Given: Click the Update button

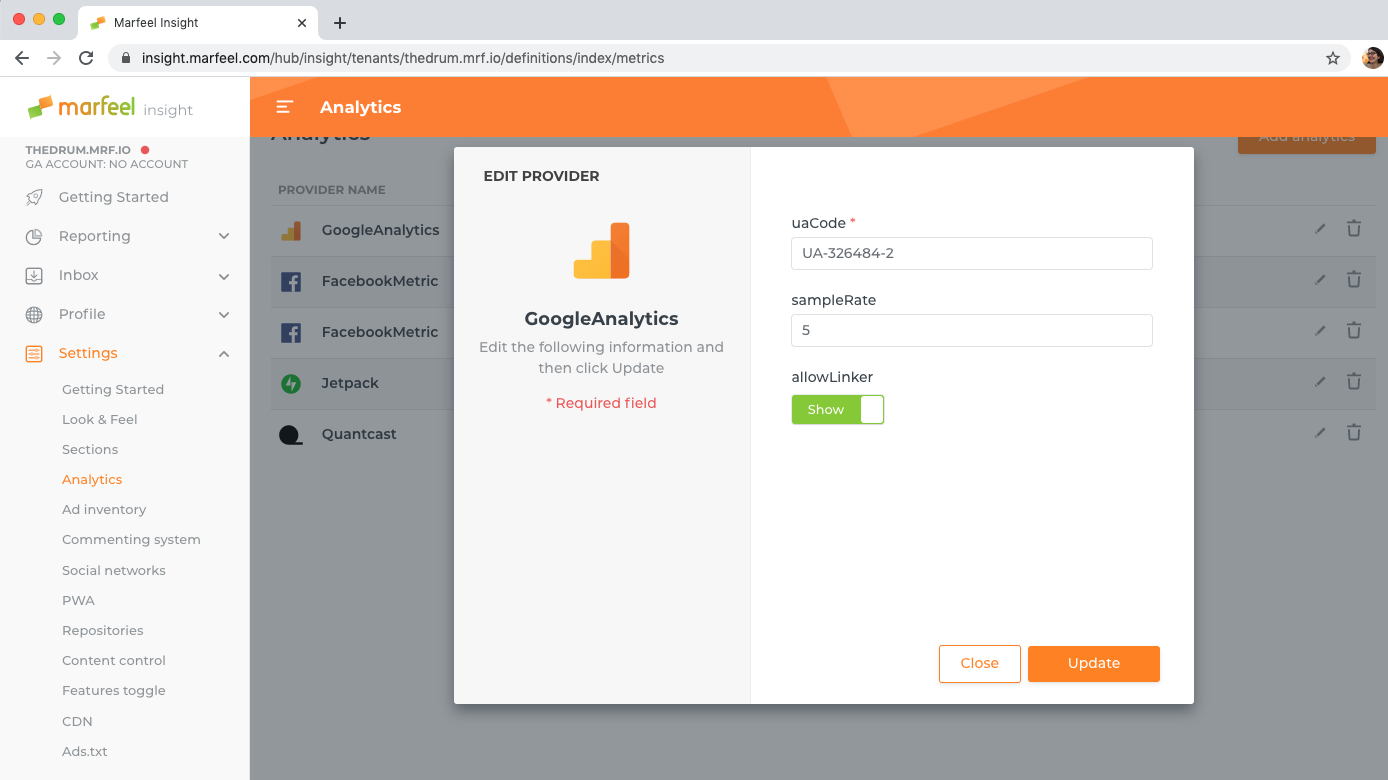Looking at the screenshot, I should (1094, 664).
